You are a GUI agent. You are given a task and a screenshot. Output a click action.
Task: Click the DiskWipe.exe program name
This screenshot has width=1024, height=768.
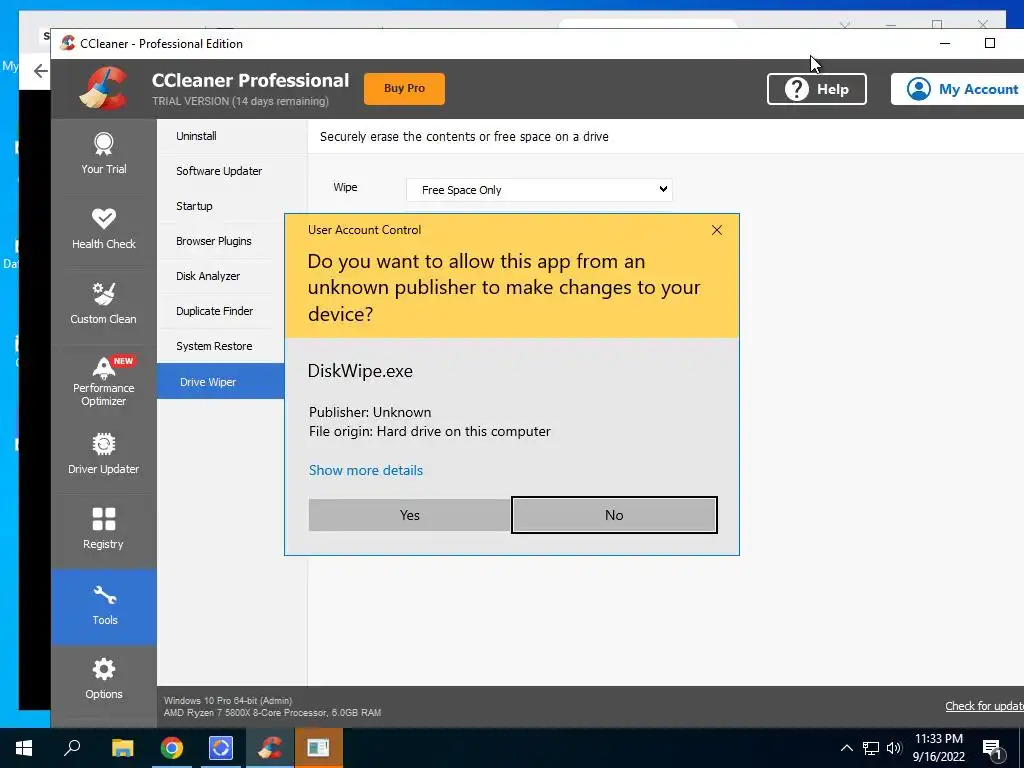pos(360,371)
